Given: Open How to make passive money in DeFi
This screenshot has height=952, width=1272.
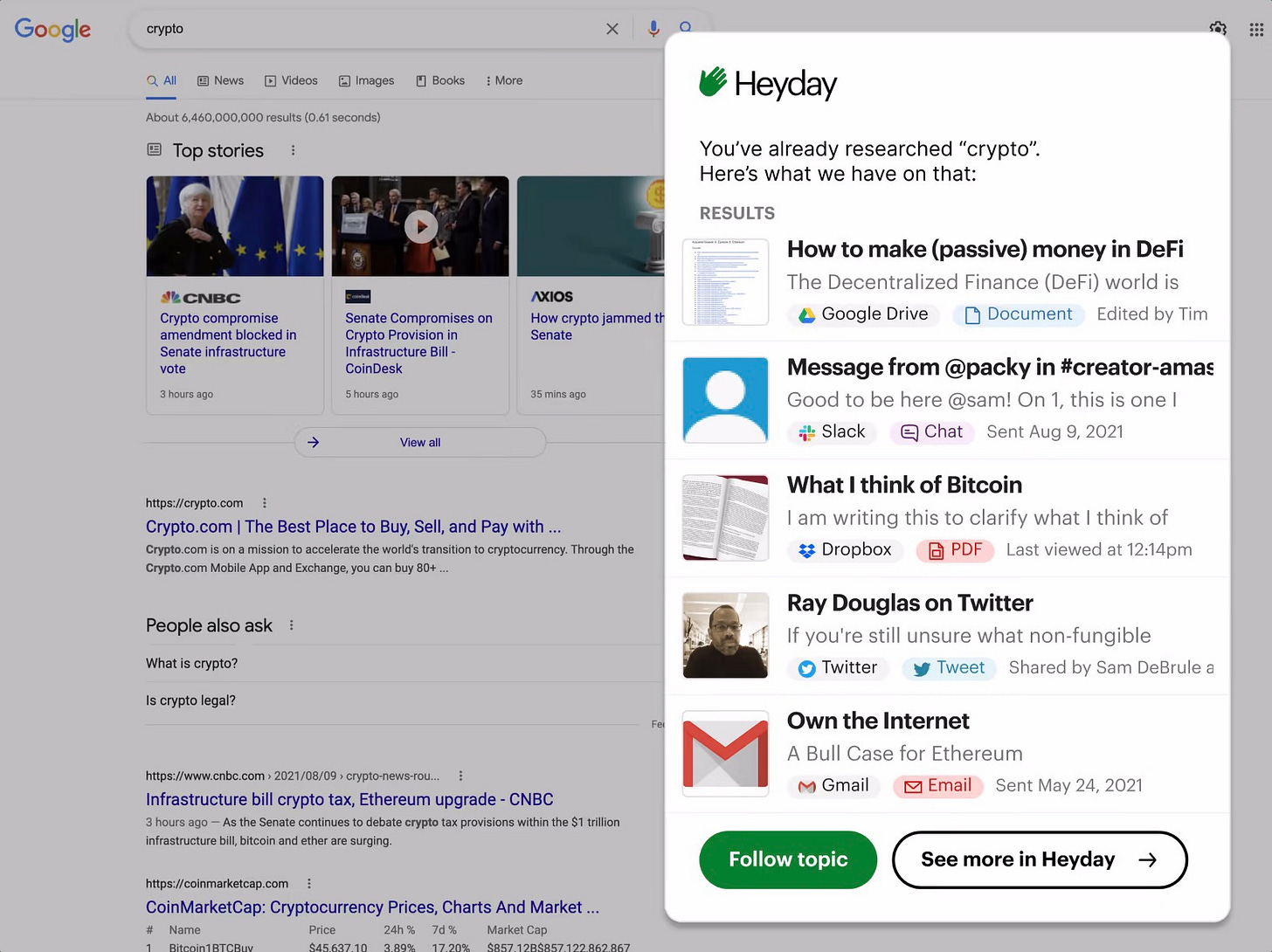Looking at the screenshot, I should [985, 250].
